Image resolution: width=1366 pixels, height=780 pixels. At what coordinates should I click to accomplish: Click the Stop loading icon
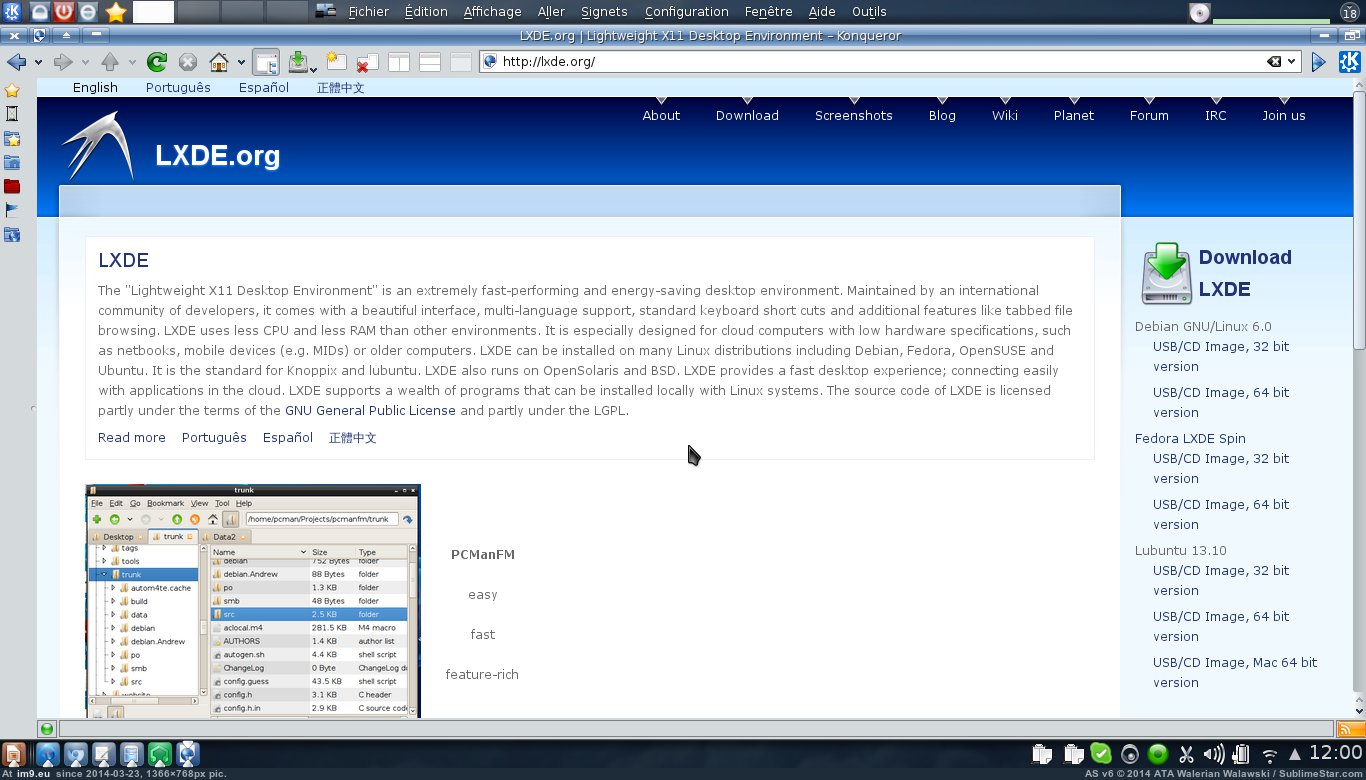[x=187, y=62]
